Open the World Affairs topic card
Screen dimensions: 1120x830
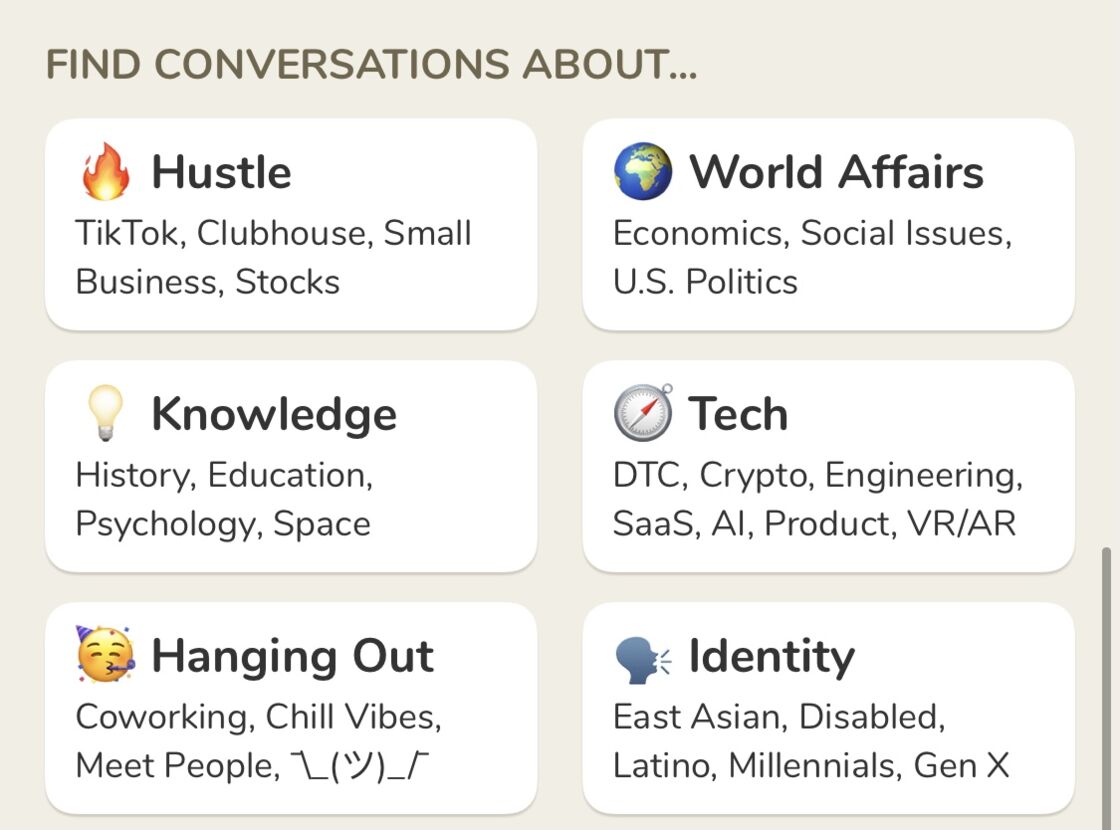[x=829, y=224]
